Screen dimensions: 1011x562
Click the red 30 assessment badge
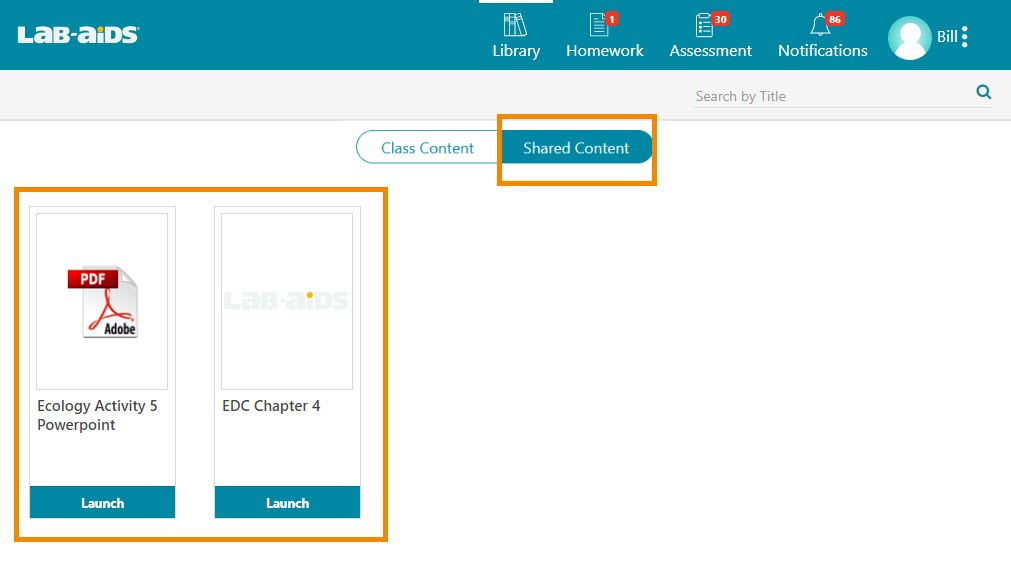tap(720, 19)
